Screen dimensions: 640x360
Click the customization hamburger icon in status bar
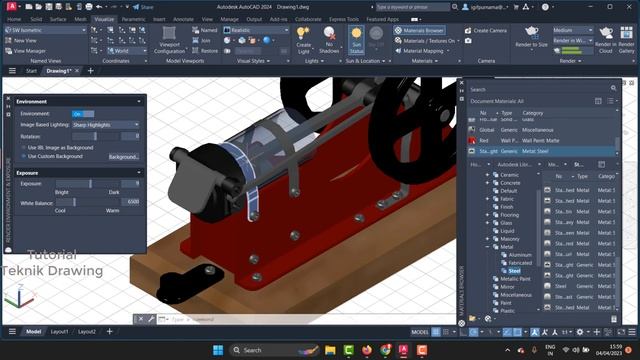coord(632,332)
